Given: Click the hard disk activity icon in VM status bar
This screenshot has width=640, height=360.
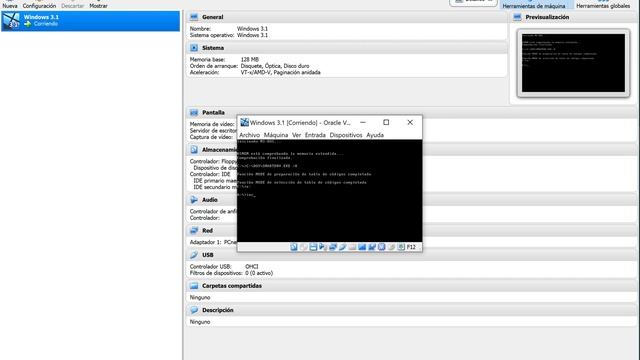Looking at the screenshot, I should click(294, 247).
